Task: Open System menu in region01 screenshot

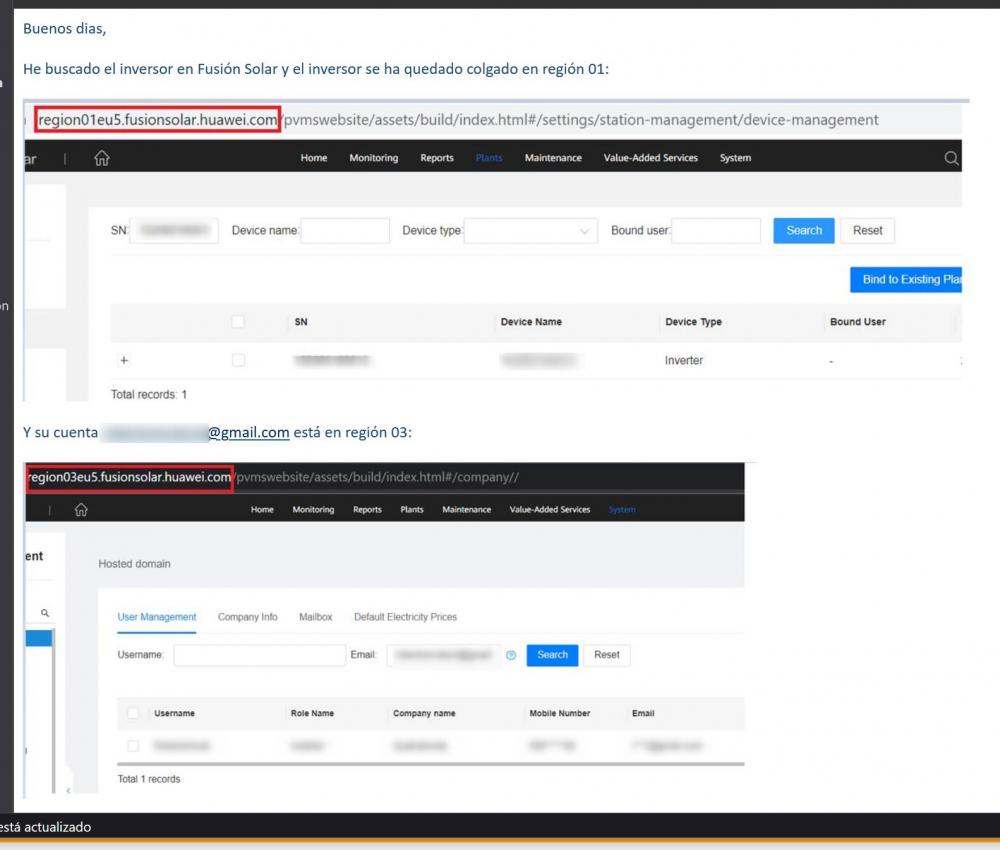Action: click(735, 158)
